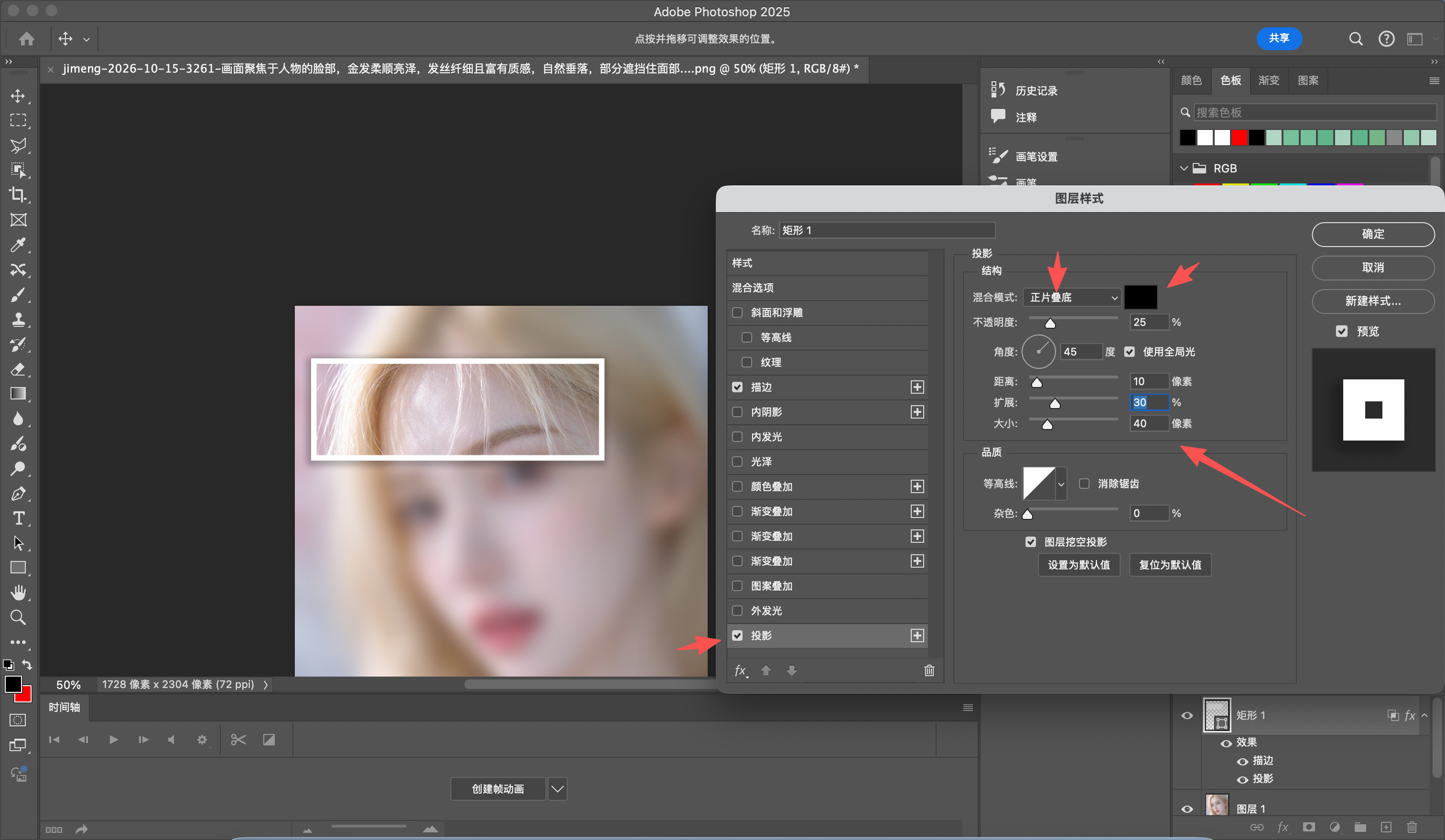Select the Hand tool
The width and height of the screenshot is (1445, 840).
coord(18,592)
